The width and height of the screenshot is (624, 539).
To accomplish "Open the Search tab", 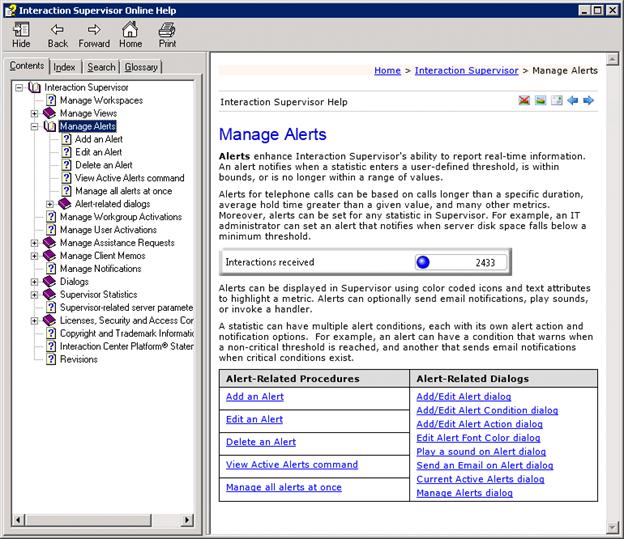I will (x=100, y=67).
